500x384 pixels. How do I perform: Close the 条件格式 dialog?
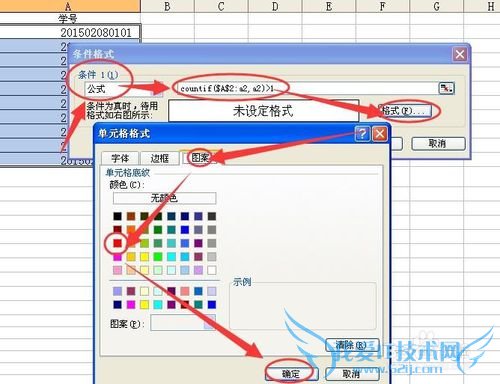(460, 54)
